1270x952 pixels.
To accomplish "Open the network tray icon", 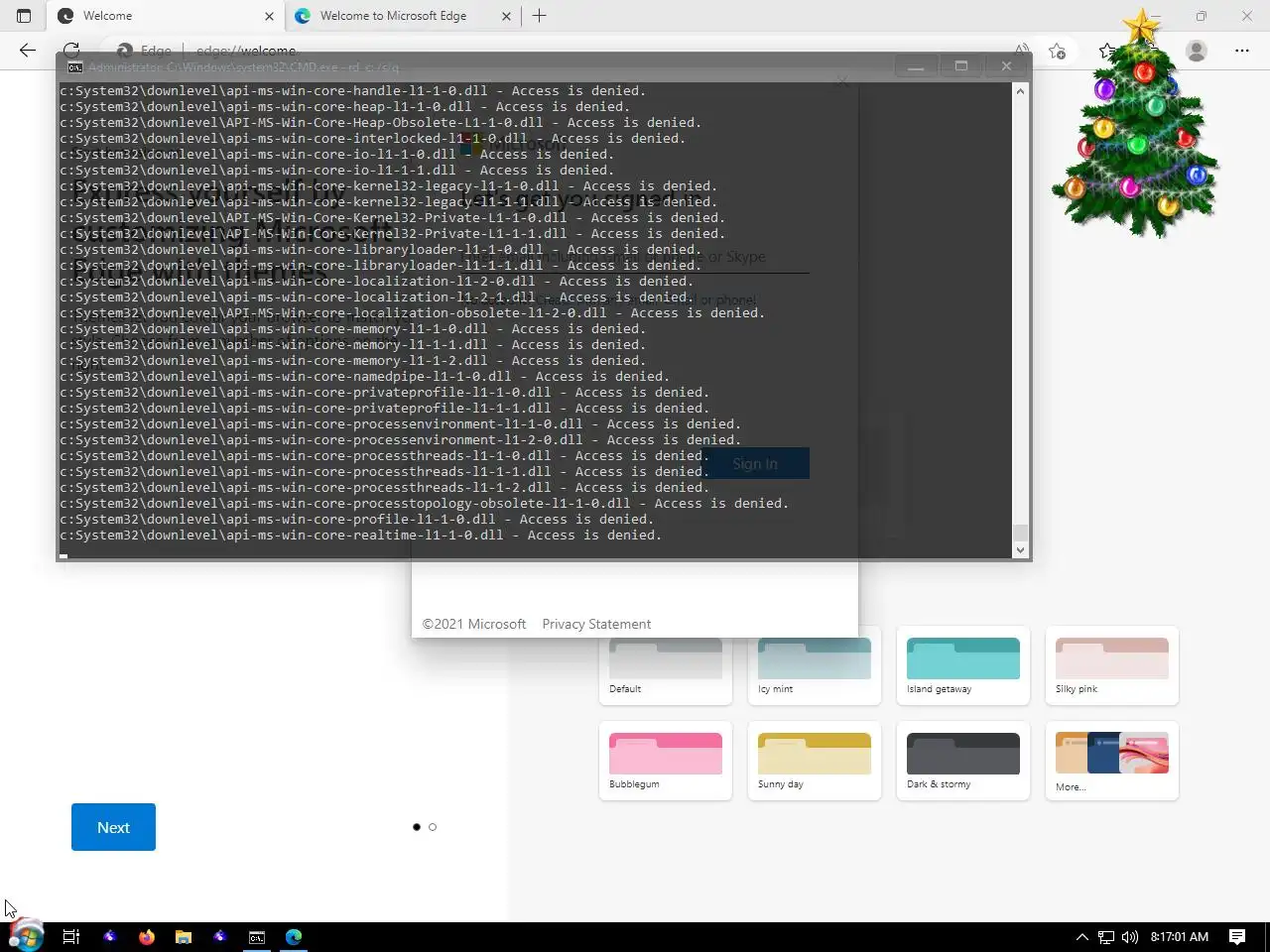I will point(1105,936).
